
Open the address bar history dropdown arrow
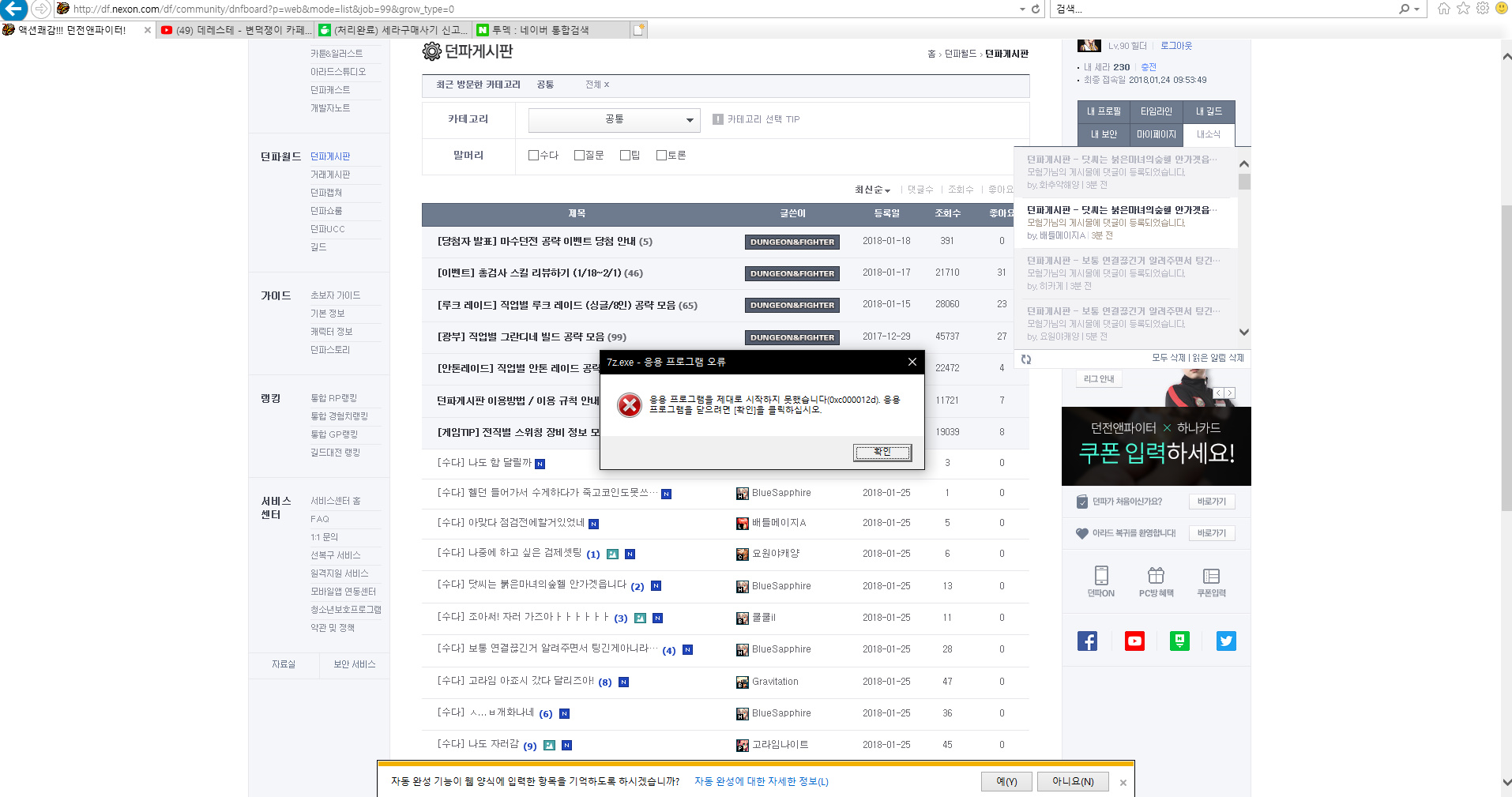pos(1022,9)
